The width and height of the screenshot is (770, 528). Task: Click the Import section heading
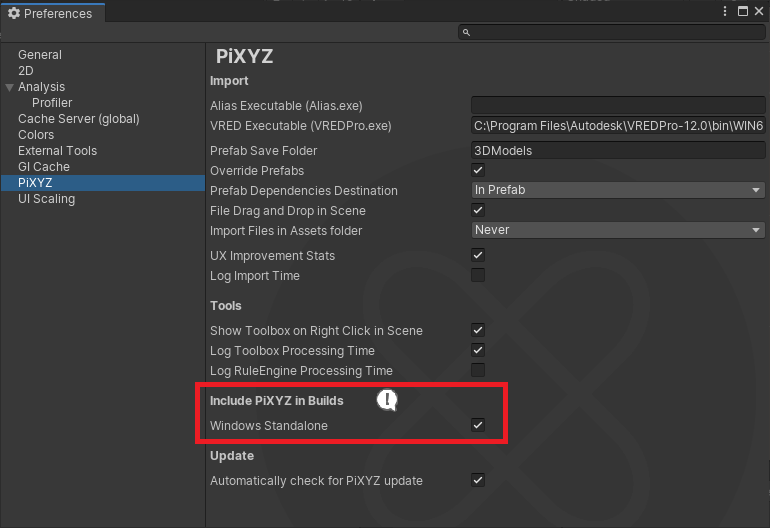coord(229,81)
